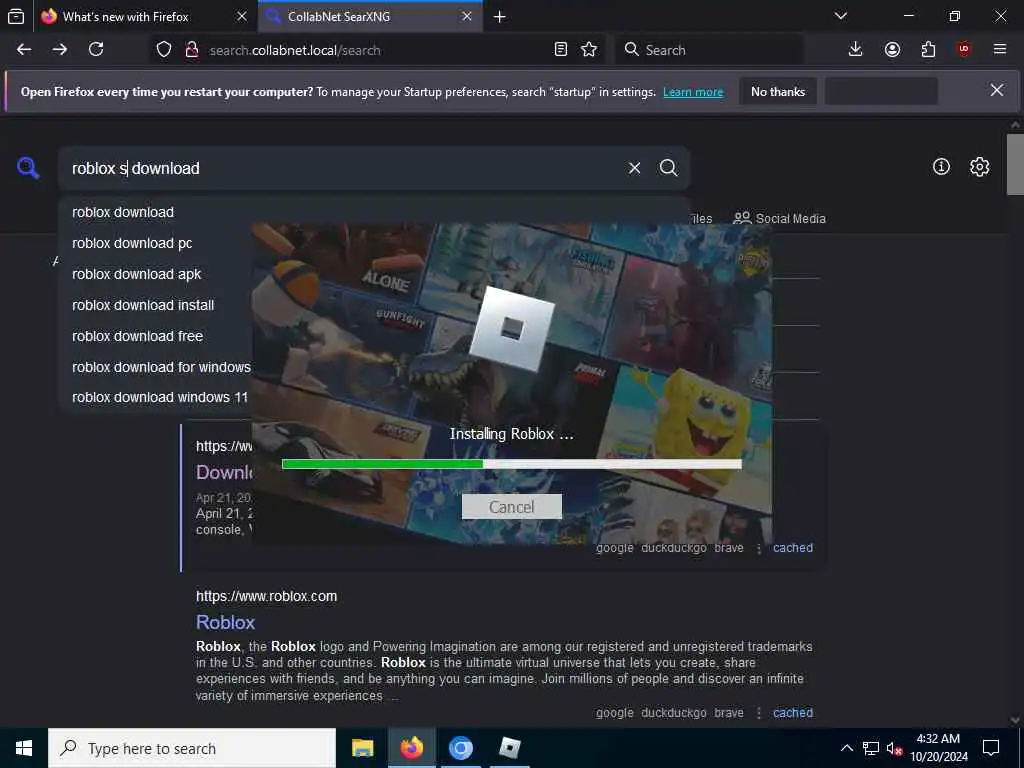Screen dimensions: 1024x768
Task: Open the taskbar clock and date
Action: (x=938, y=748)
